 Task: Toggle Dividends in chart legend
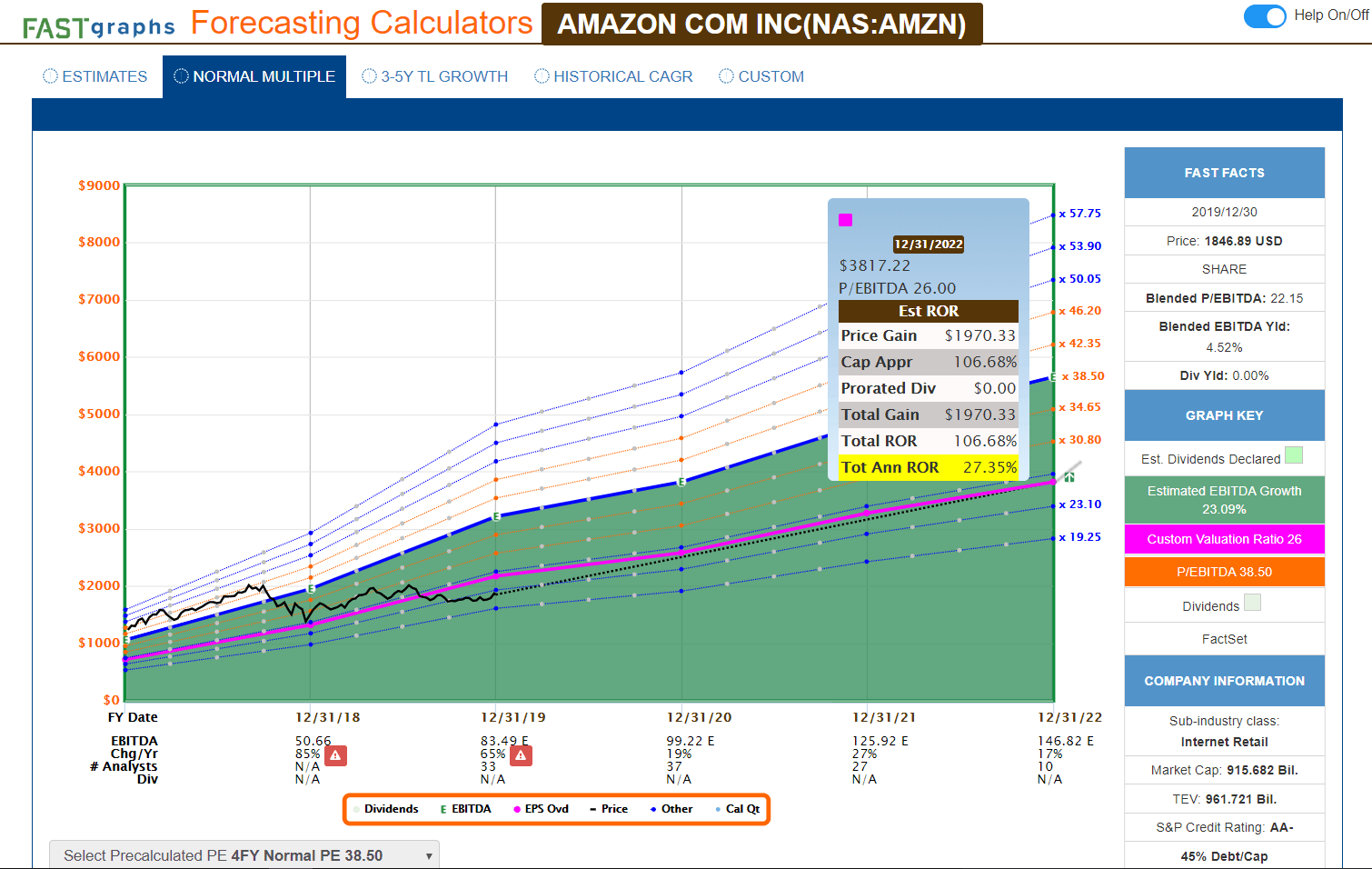(386, 809)
